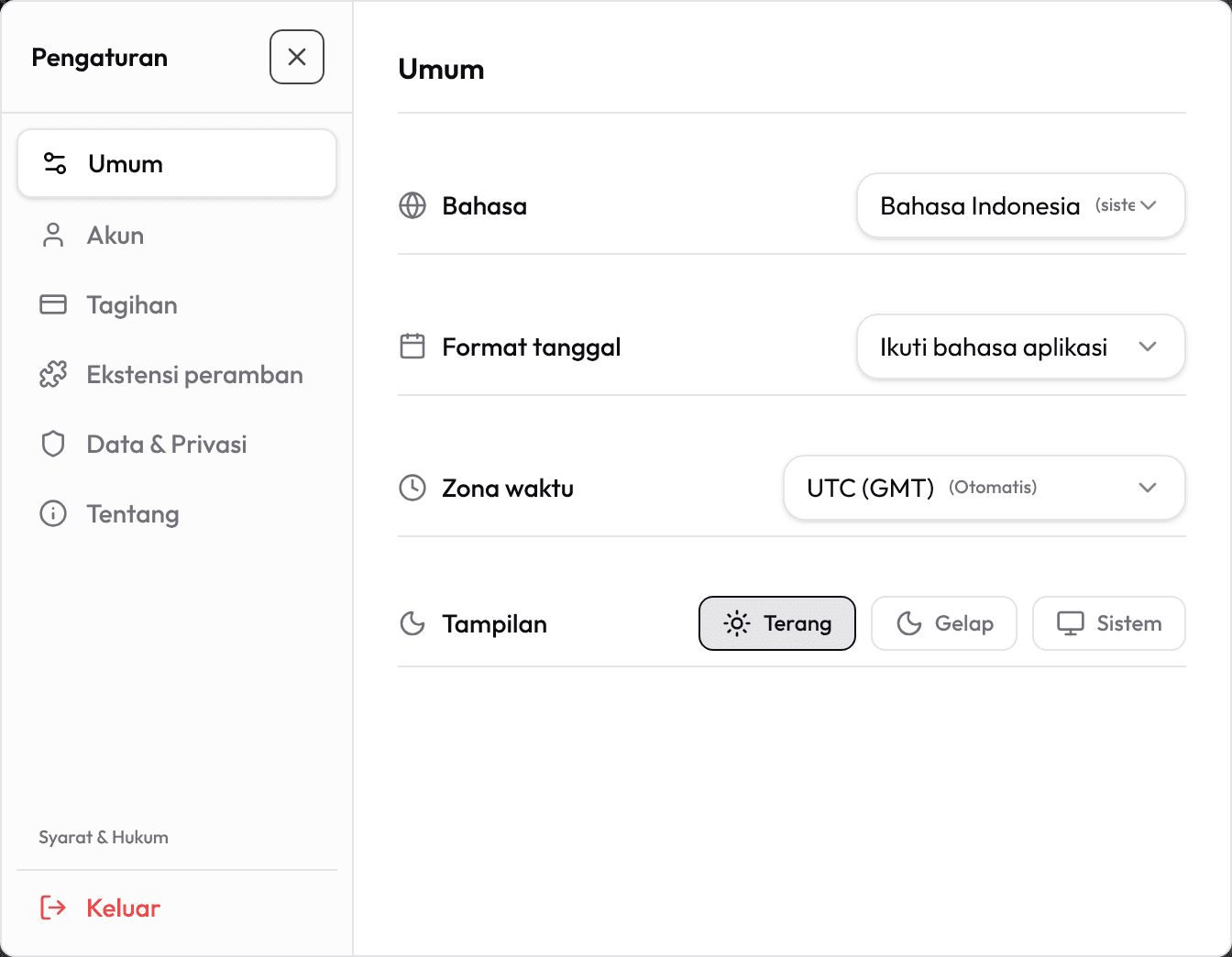Screen dimensions: 1232x957
Task: Open the UTC (GMT) timezone dropdown
Action: pos(984,488)
